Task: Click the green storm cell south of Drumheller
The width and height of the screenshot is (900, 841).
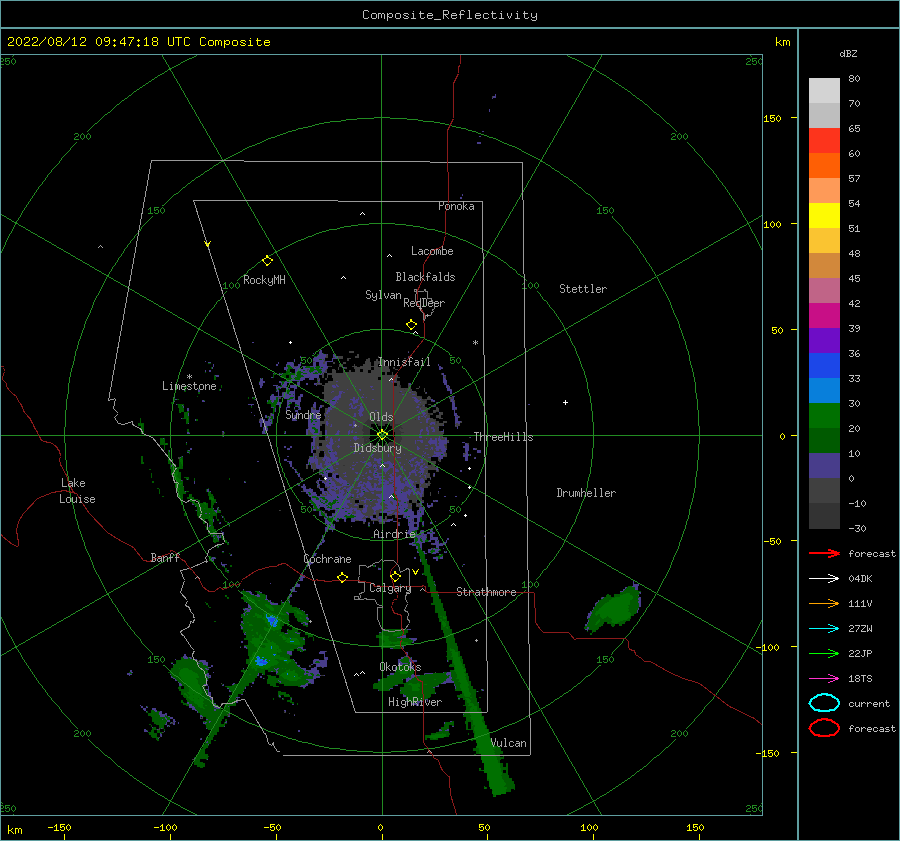Action: pos(614,607)
